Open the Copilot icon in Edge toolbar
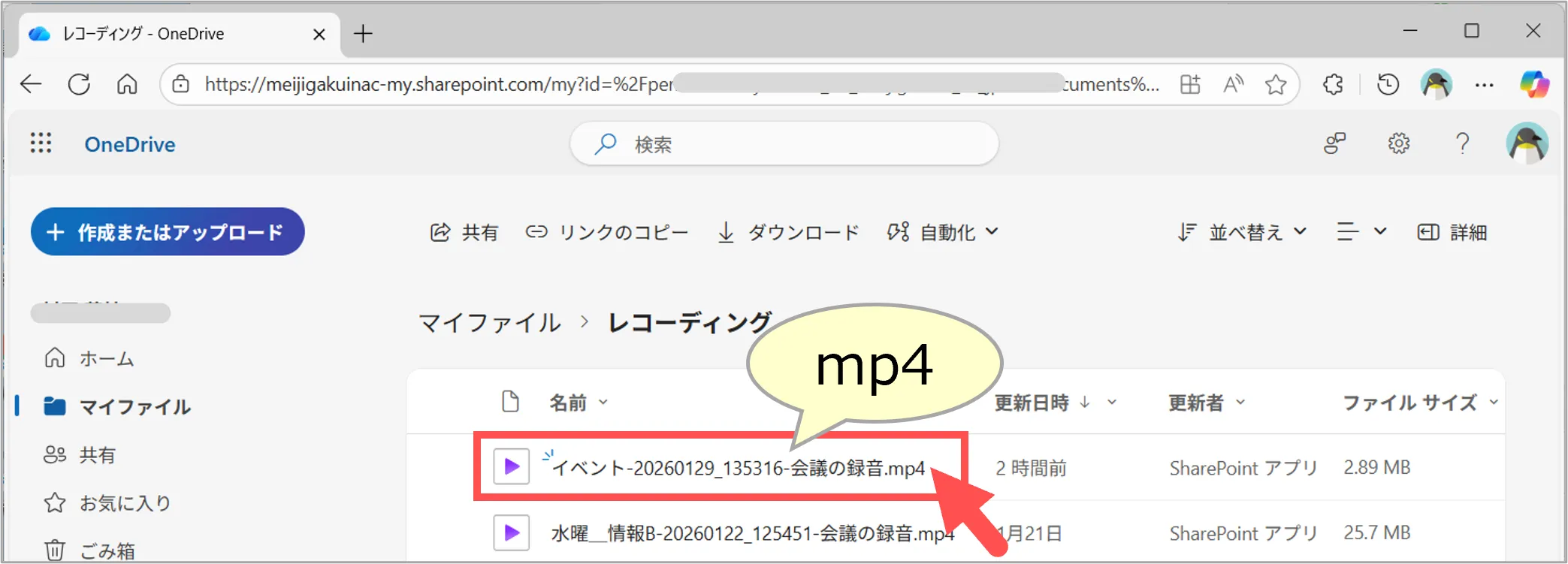This screenshot has width=1568, height=564. 1533,84
